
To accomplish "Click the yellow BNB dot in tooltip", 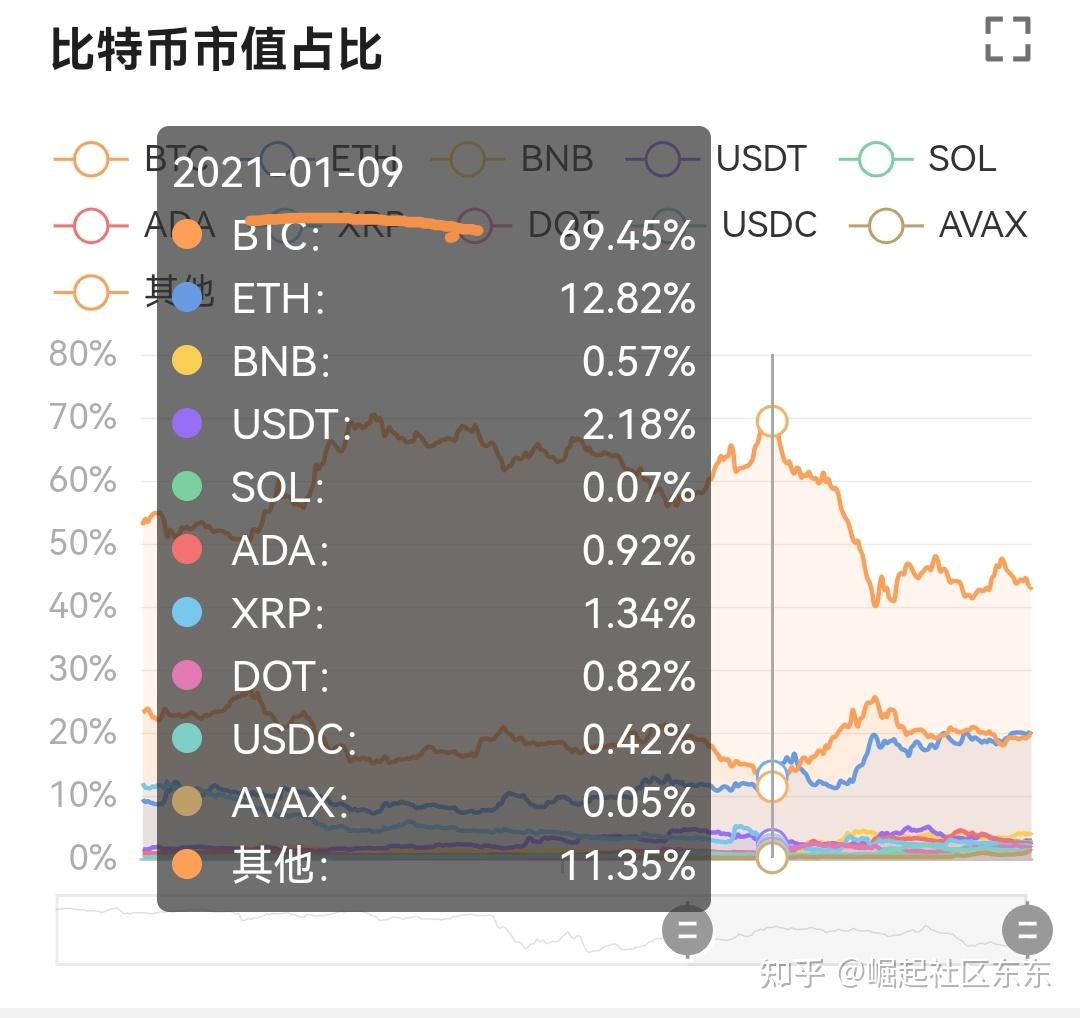I will [x=187, y=361].
